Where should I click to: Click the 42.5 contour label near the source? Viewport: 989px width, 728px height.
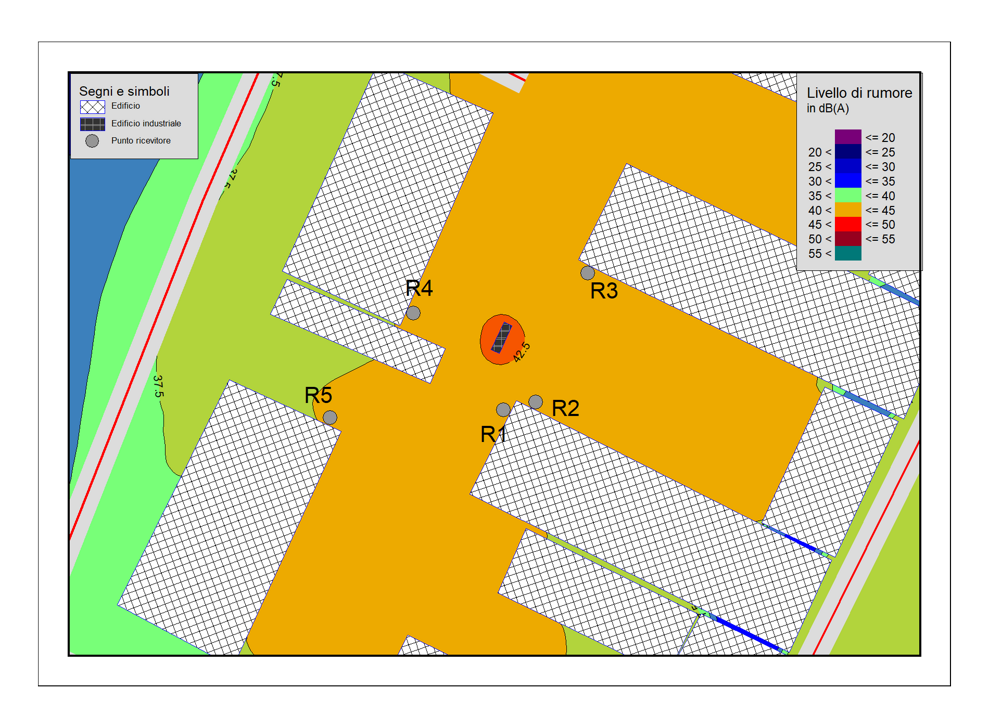(x=521, y=352)
